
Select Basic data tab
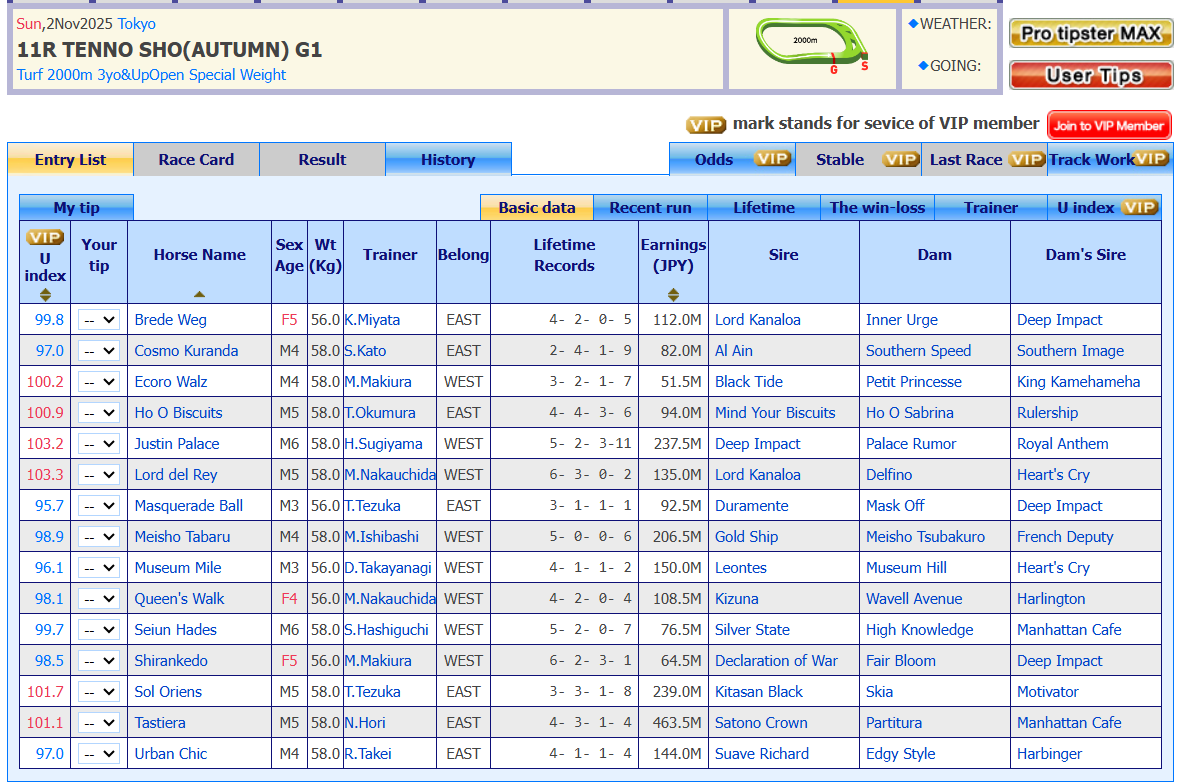(537, 207)
